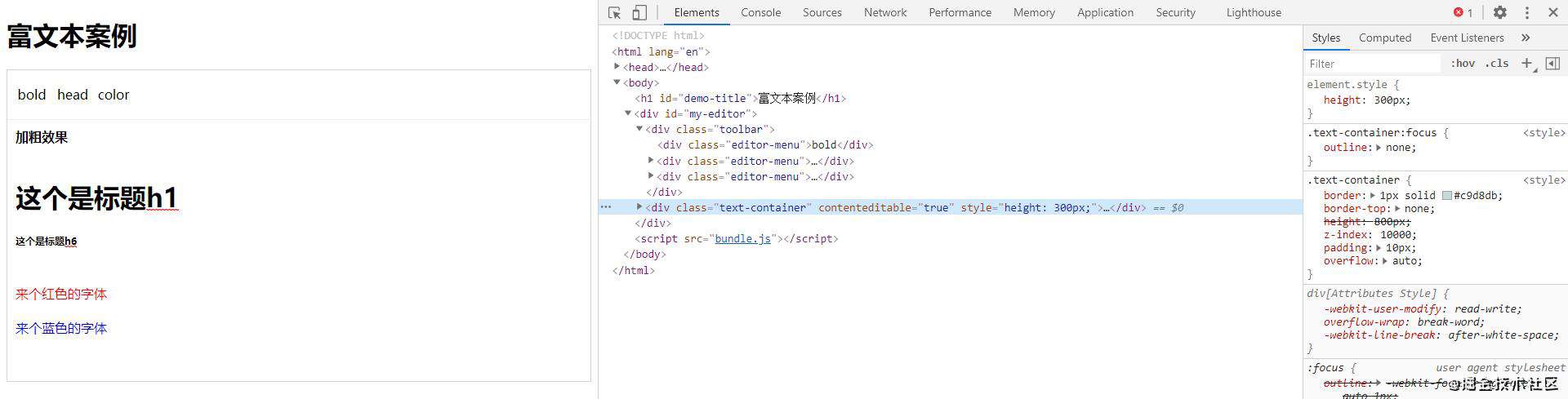The width and height of the screenshot is (1568, 399).
Task: Expand the overflow shorthand arrow
Action: click(x=1385, y=261)
